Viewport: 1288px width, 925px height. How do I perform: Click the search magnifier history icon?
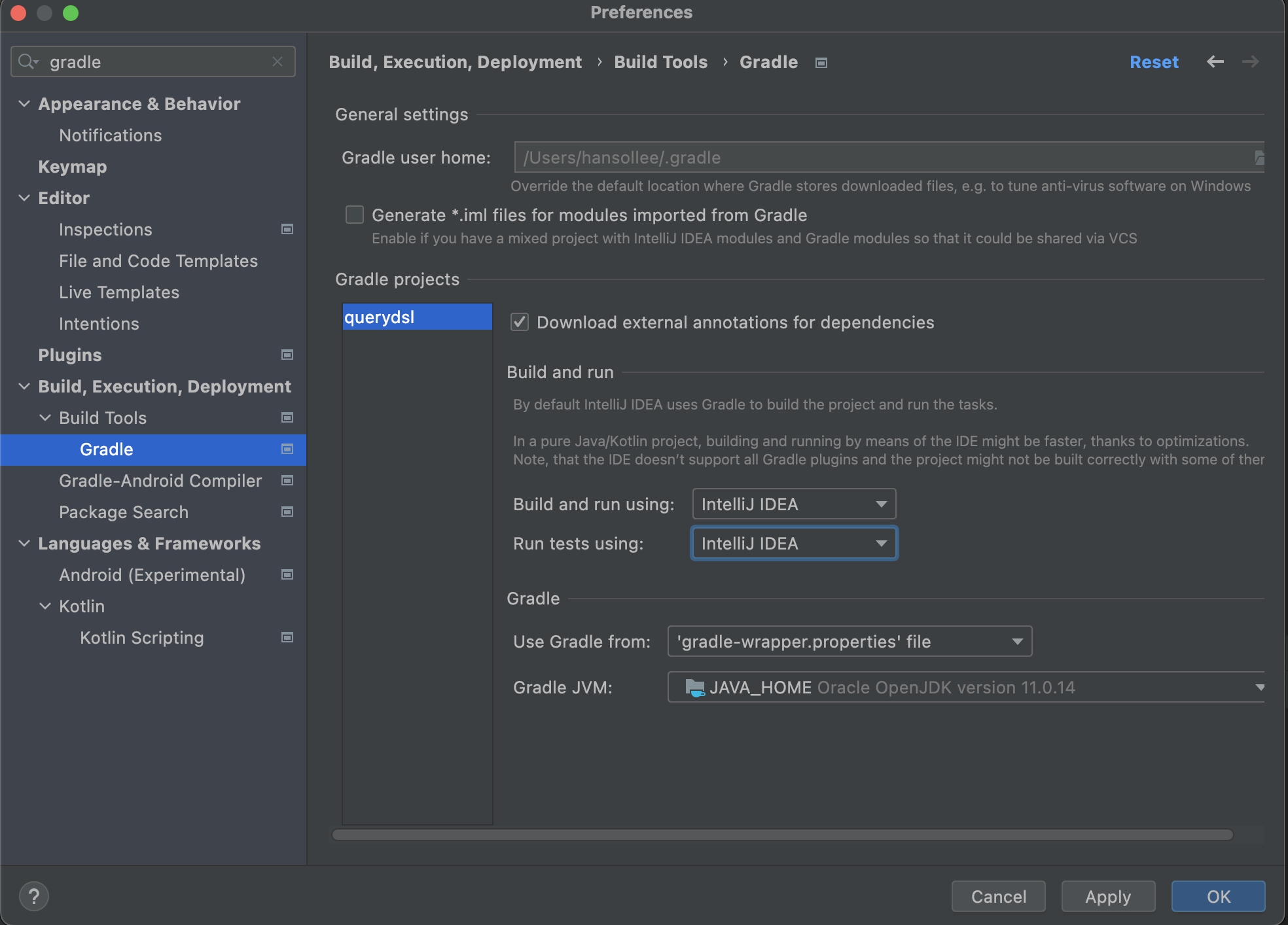click(x=27, y=61)
